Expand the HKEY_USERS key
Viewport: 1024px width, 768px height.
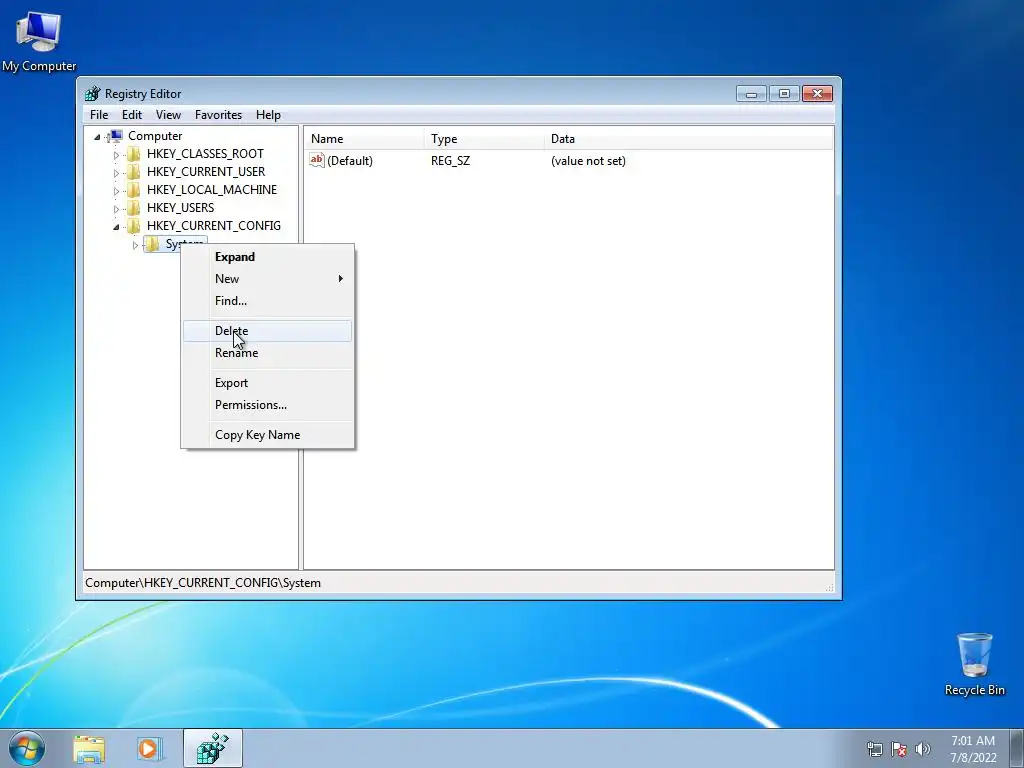pos(116,209)
